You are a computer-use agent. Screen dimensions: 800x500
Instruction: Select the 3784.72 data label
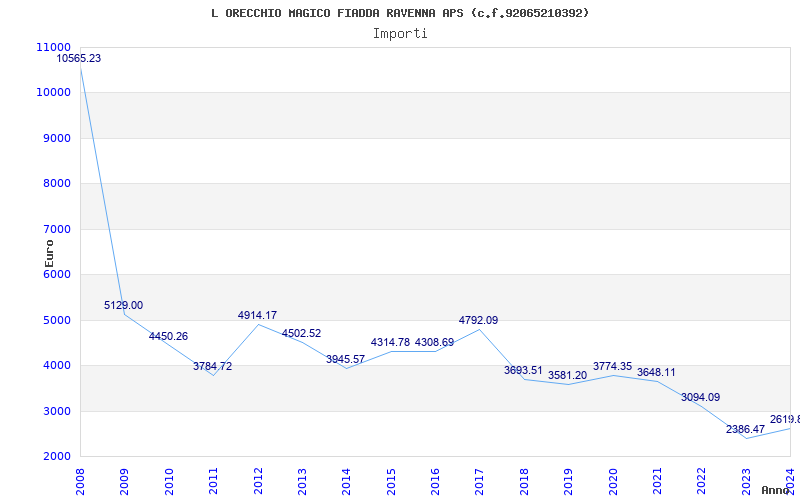[212, 366]
